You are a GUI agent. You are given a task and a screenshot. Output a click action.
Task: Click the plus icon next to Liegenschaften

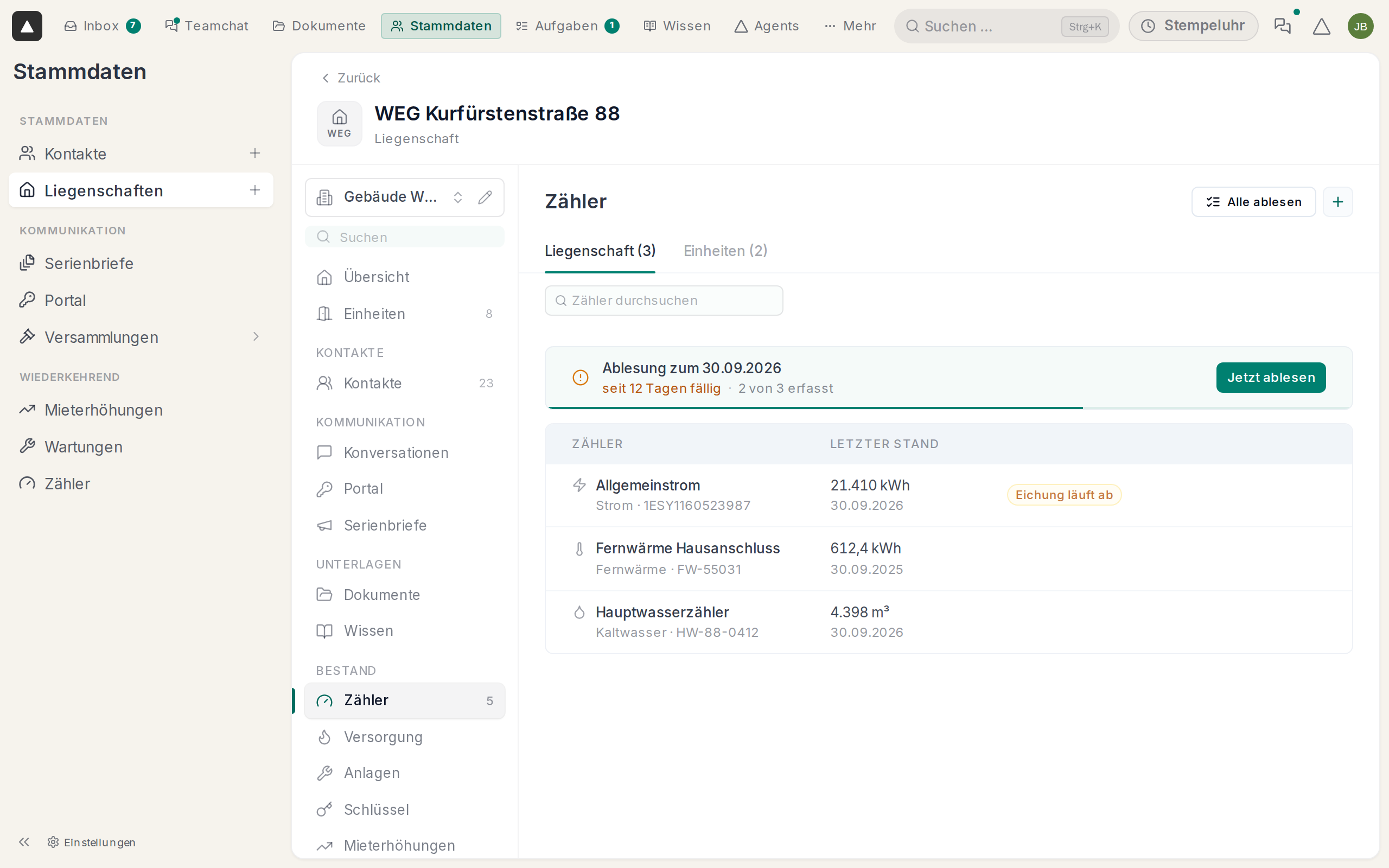pos(255,190)
